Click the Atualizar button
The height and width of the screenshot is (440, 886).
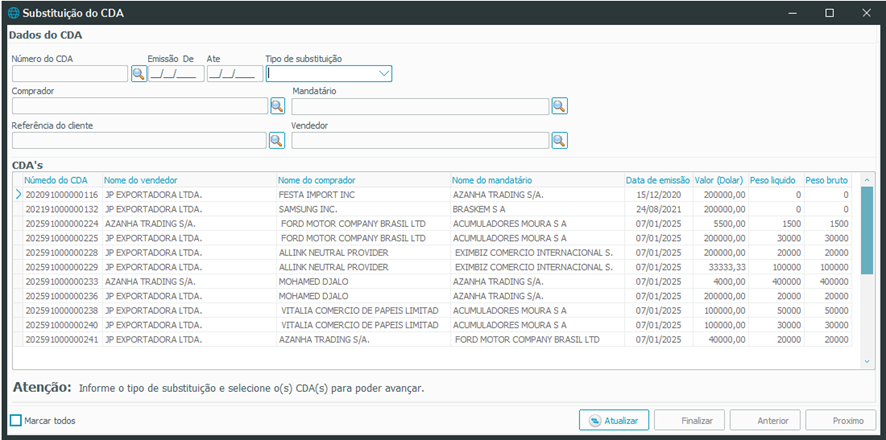click(x=614, y=420)
